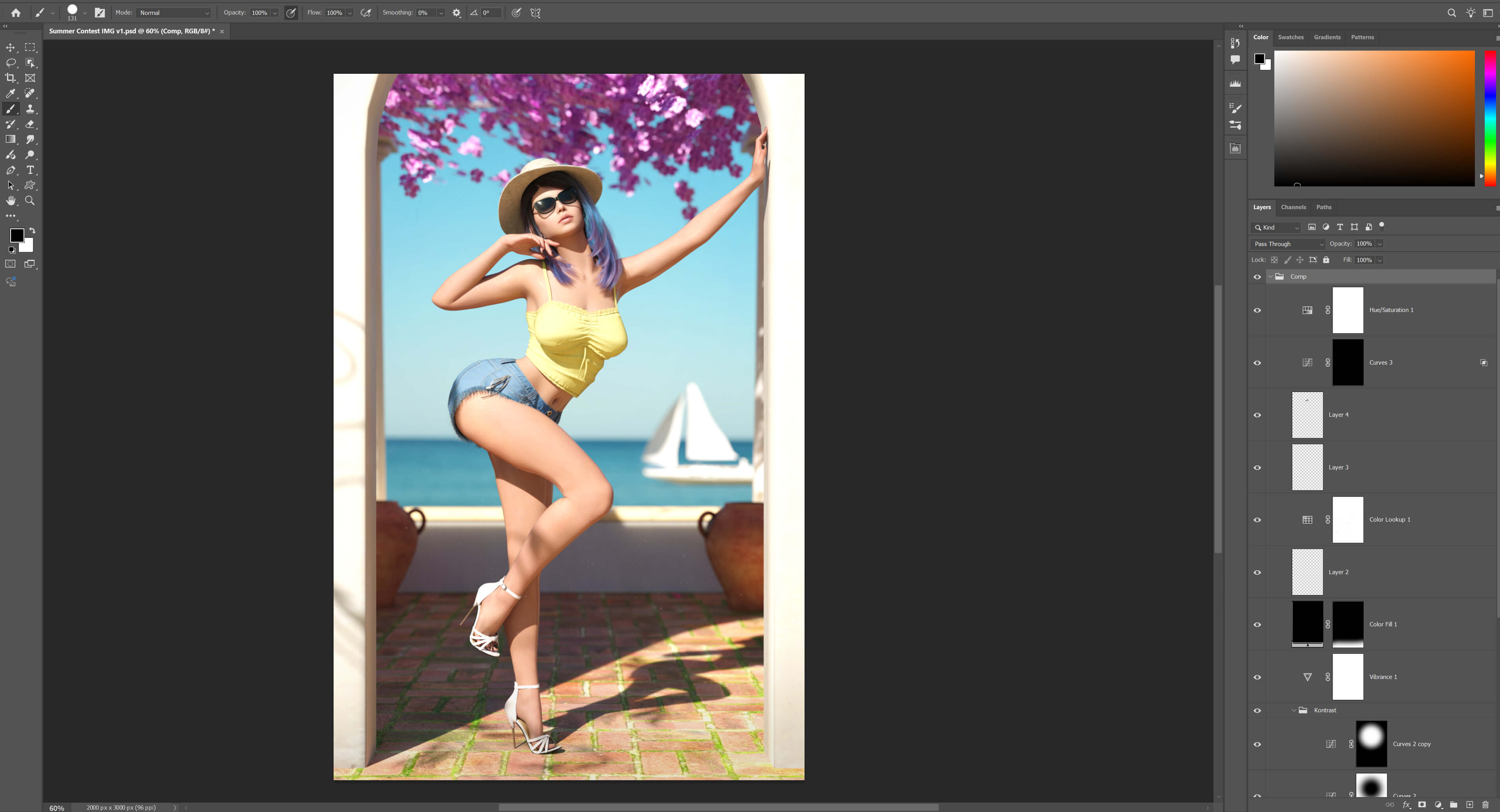
Task: Select the Pen tool
Action: pyautogui.click(x=11, y=170)
